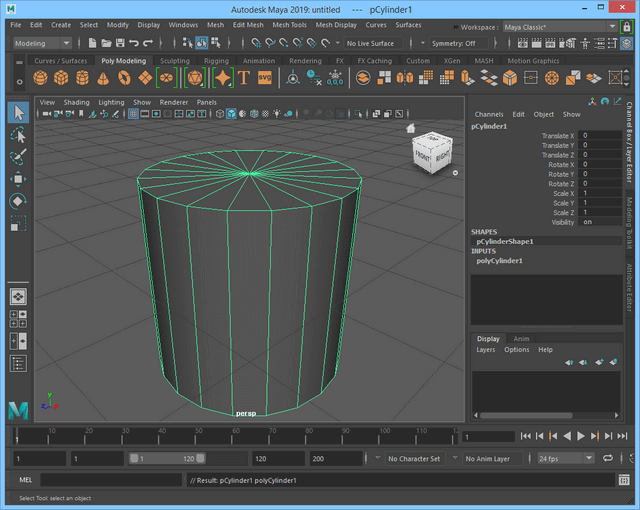The image size is (640, 510).
Task: Click the SVG tool shelf icon
Action: point(265,78)
